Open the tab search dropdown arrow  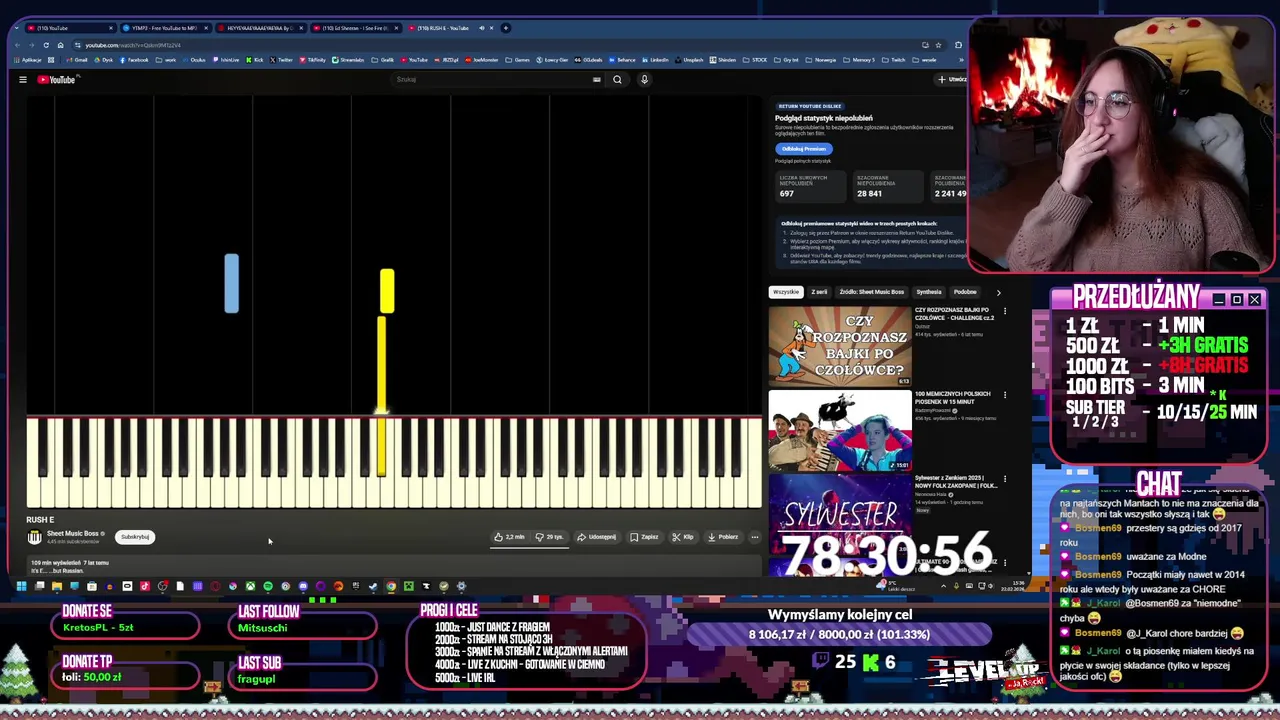coord(16,28)
